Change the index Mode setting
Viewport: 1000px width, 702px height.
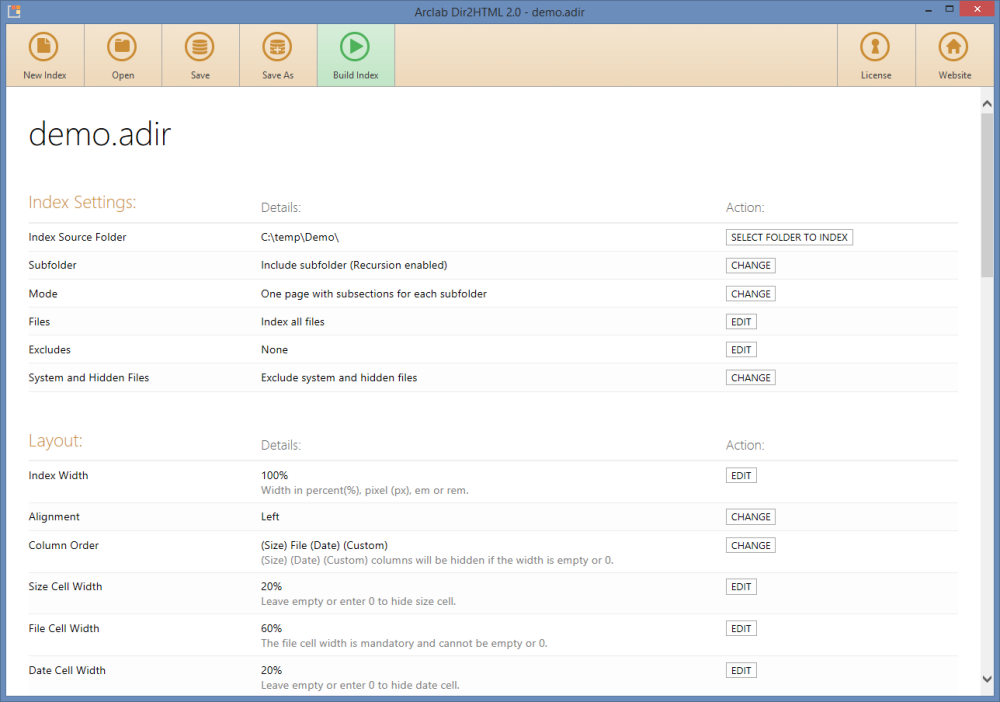point(750,294)
